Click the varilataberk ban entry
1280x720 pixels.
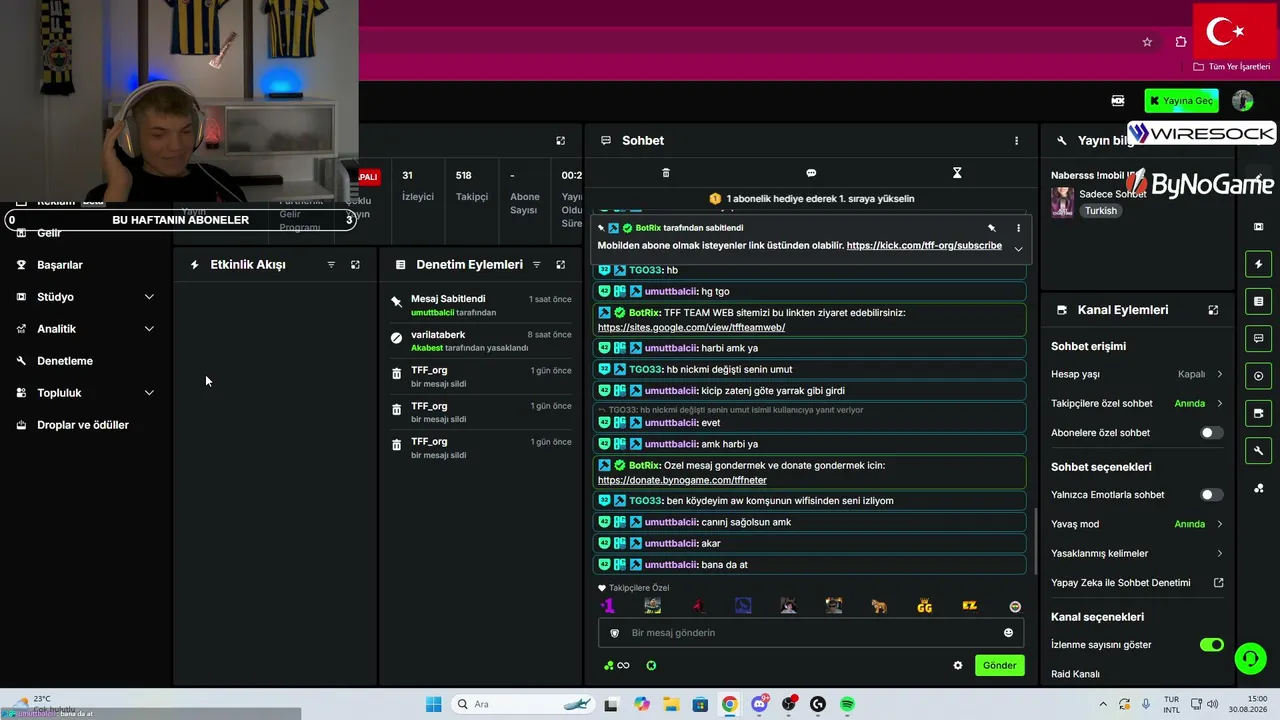[x=481, y=341]
